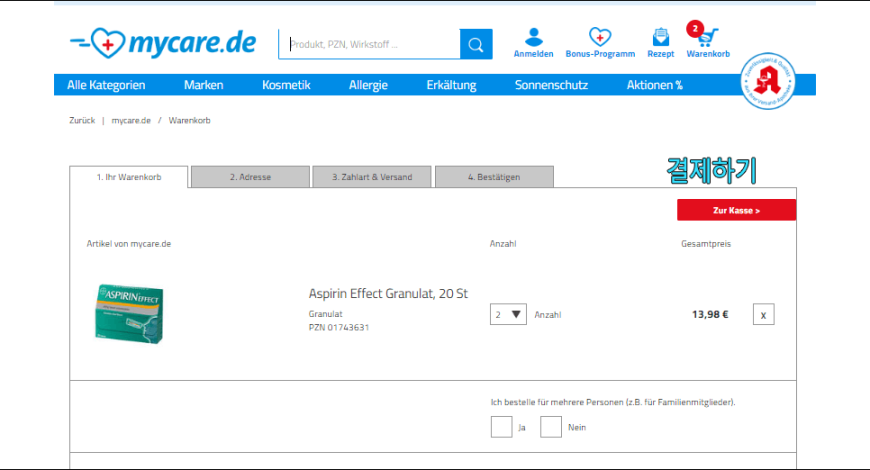
Task: Click the Aspirin Effect product image
Action: (x=129, y=314)
